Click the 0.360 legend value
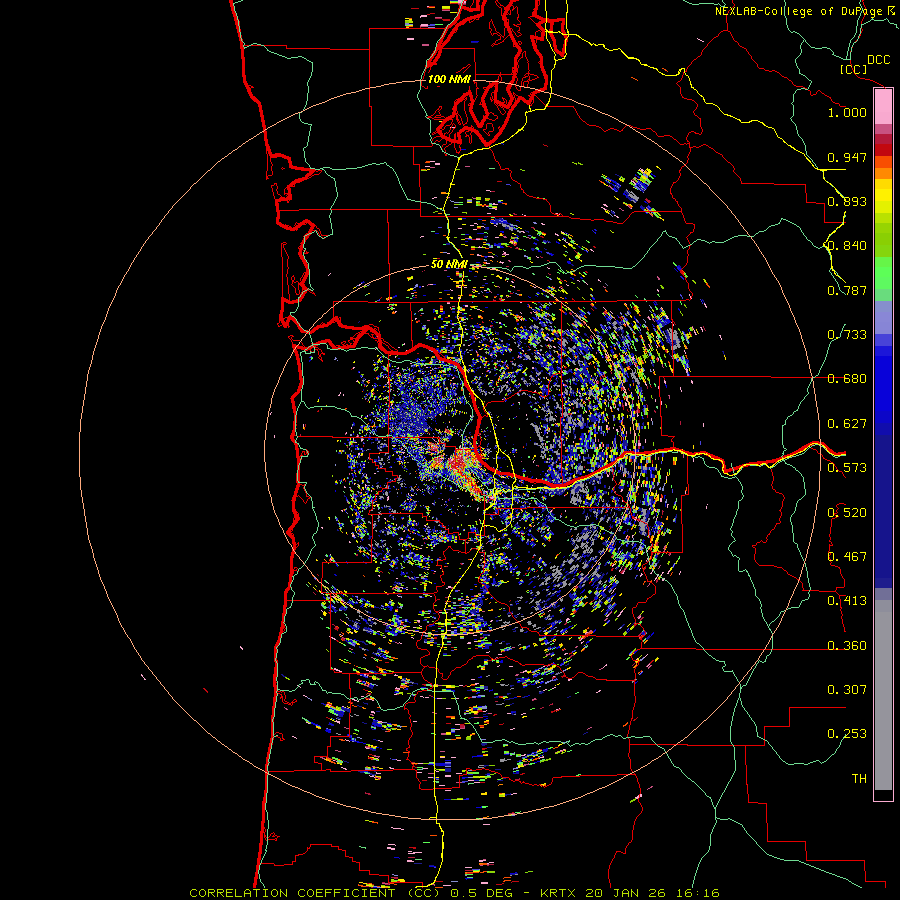Image resolution: width=900 pixels, height=900 pixels. 847,646
